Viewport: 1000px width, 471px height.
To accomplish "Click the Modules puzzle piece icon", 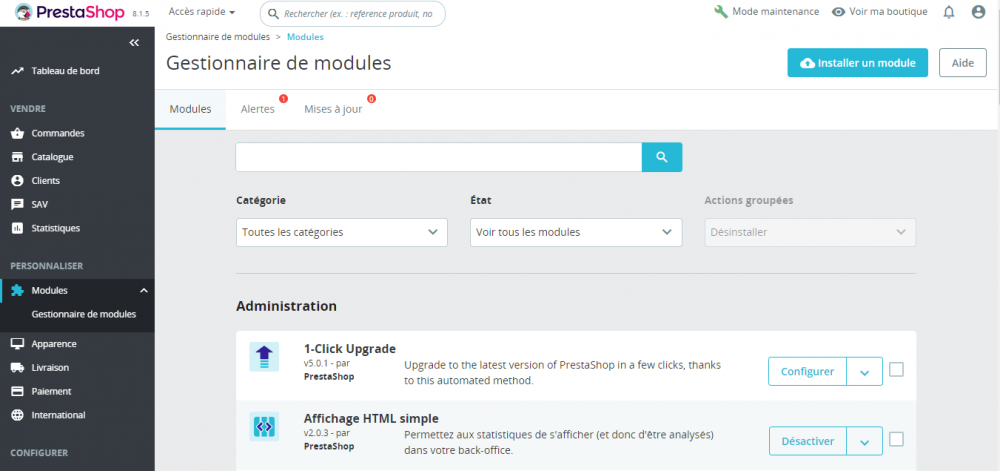I will click(x=18, y=291).
